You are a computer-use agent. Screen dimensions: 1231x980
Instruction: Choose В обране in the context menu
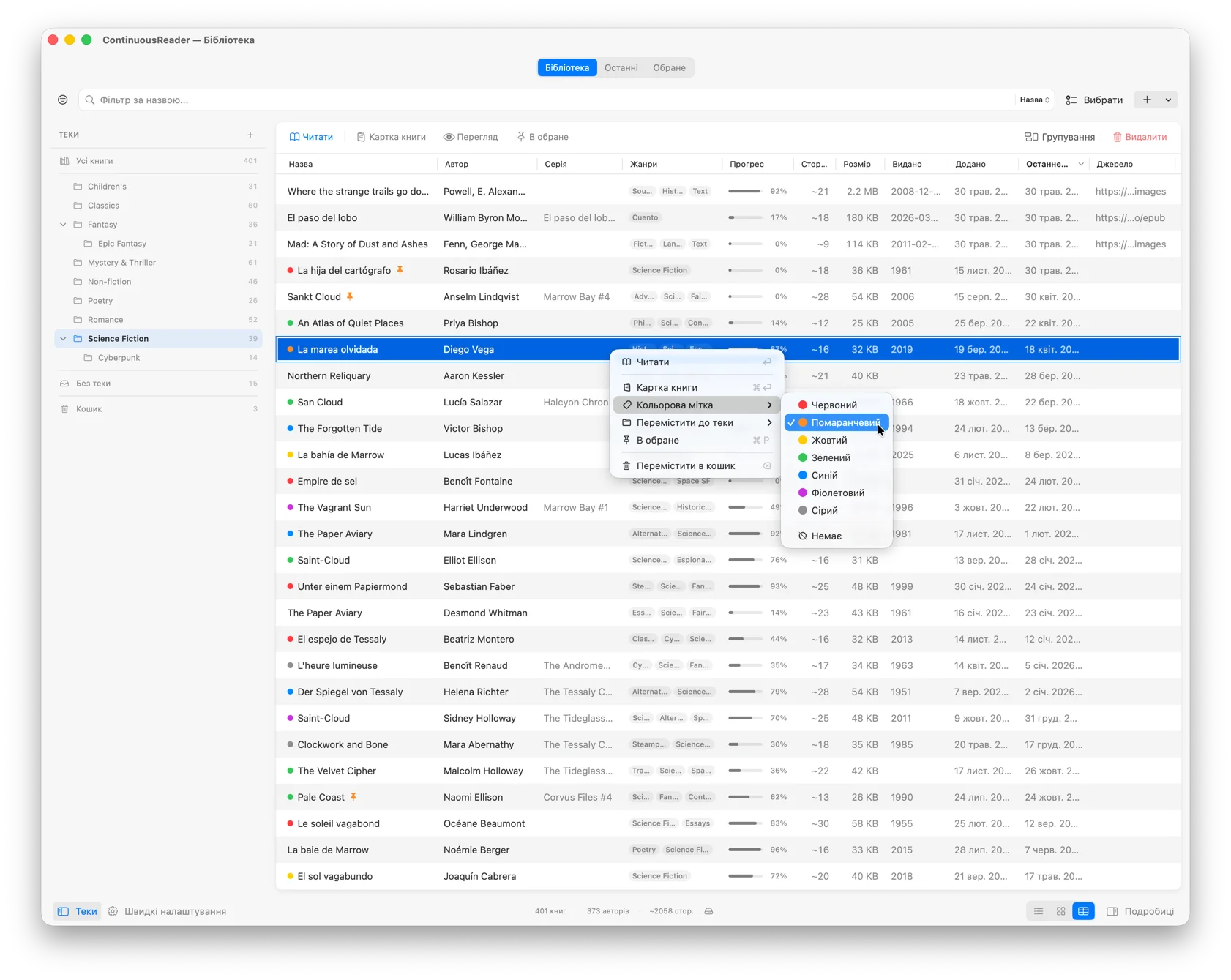point(697,440)
